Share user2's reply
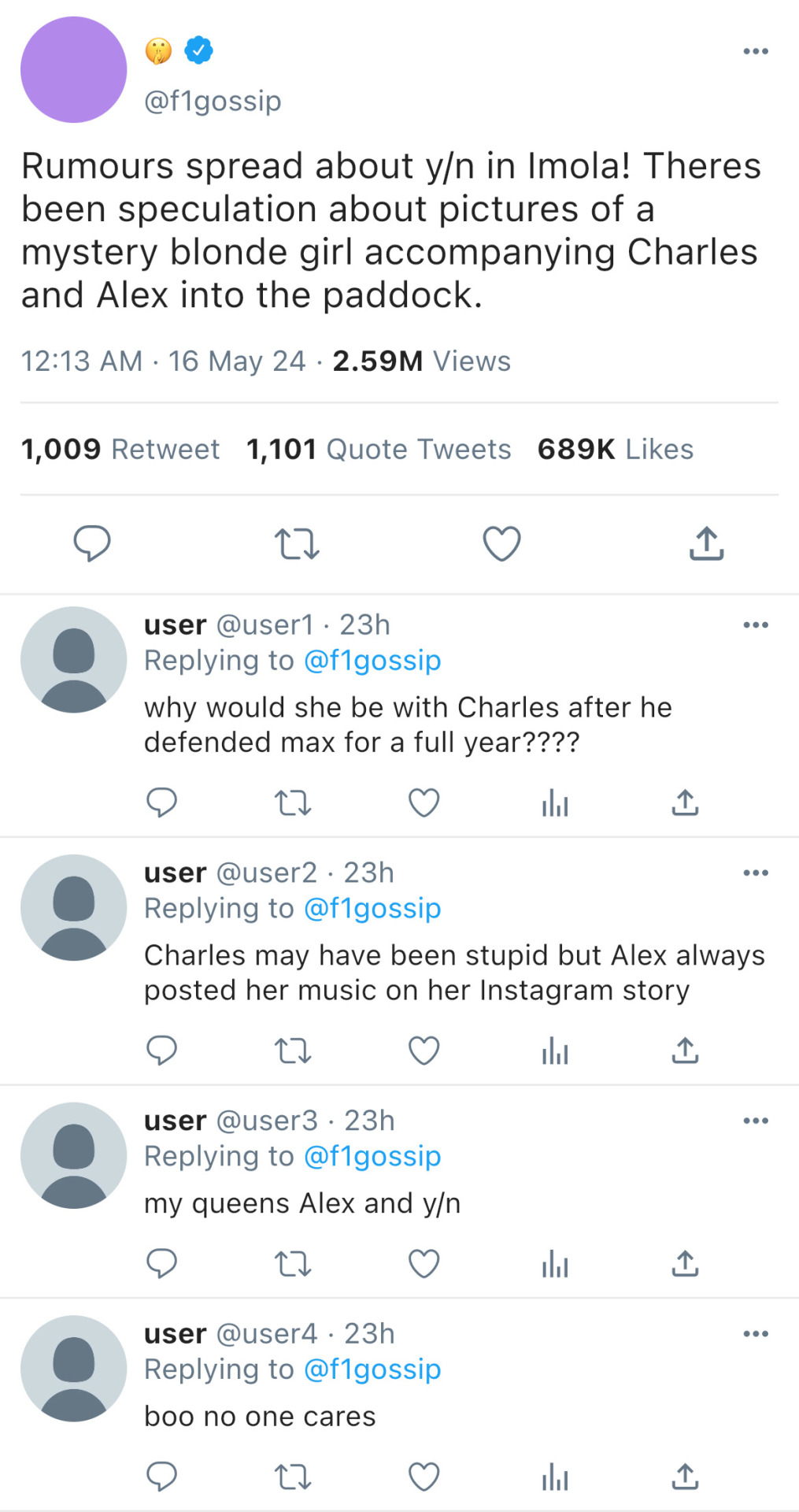This screenshot has height=1512, width=799. click(685, 1051)
